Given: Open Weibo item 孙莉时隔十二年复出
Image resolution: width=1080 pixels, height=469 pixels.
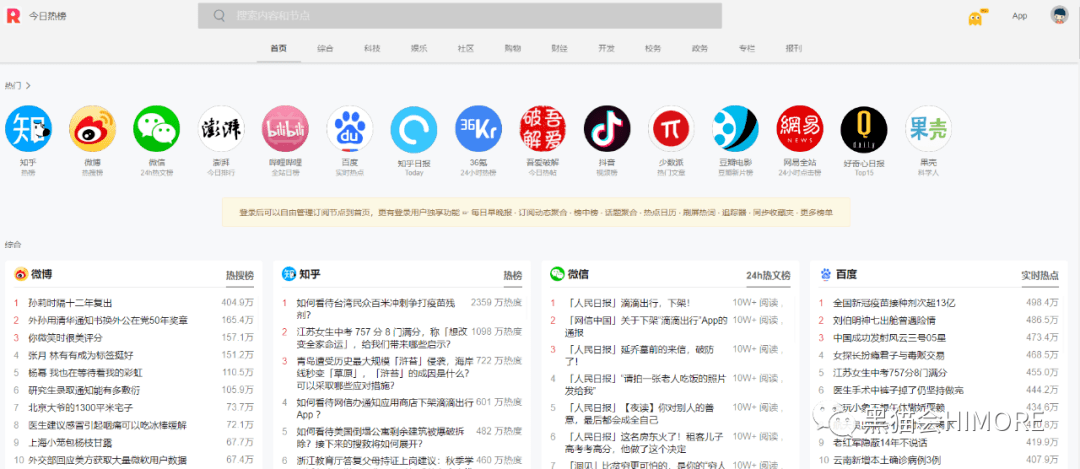Looking at the screenshot, I should click(x=70, y=303).
